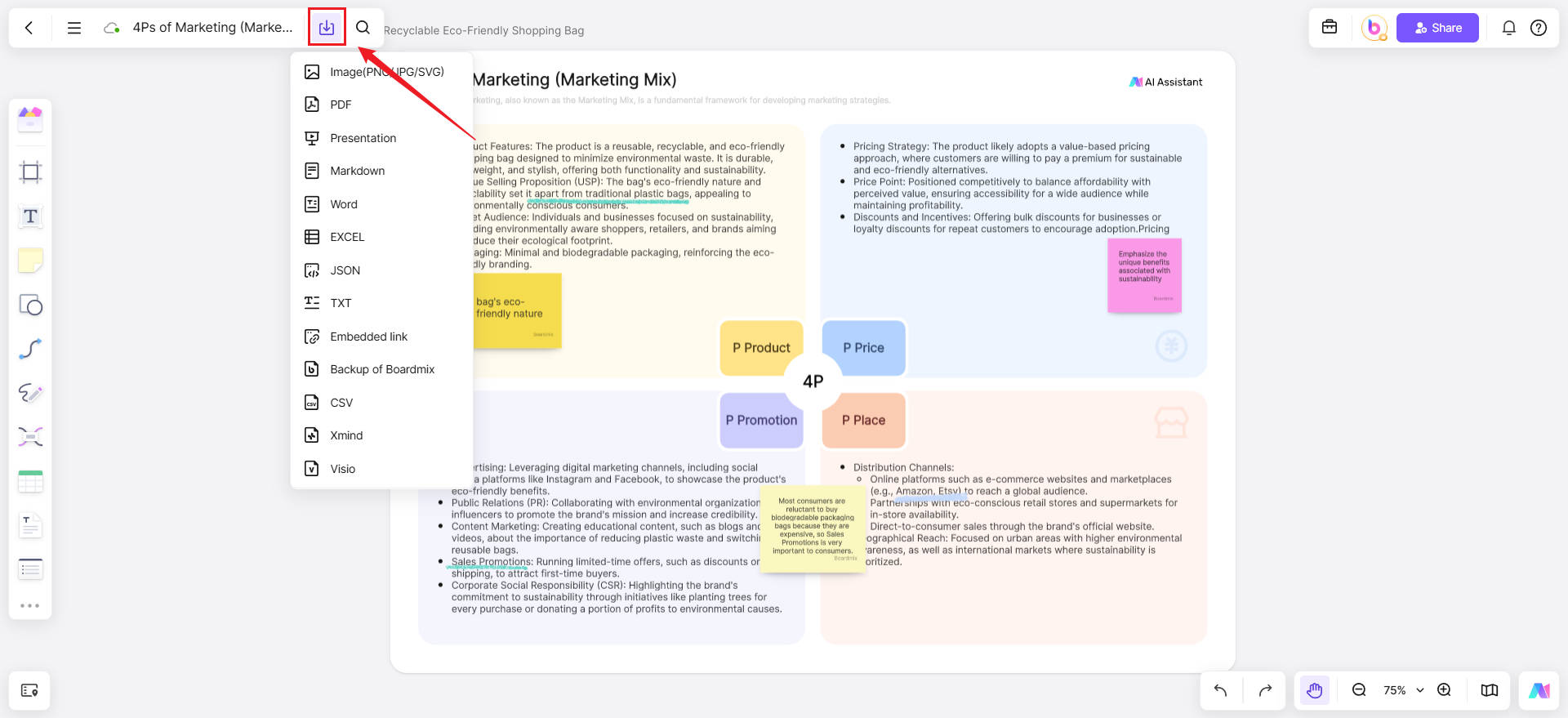
Task: Choose the Connector line tool
Action: click(x=30, y=350)
